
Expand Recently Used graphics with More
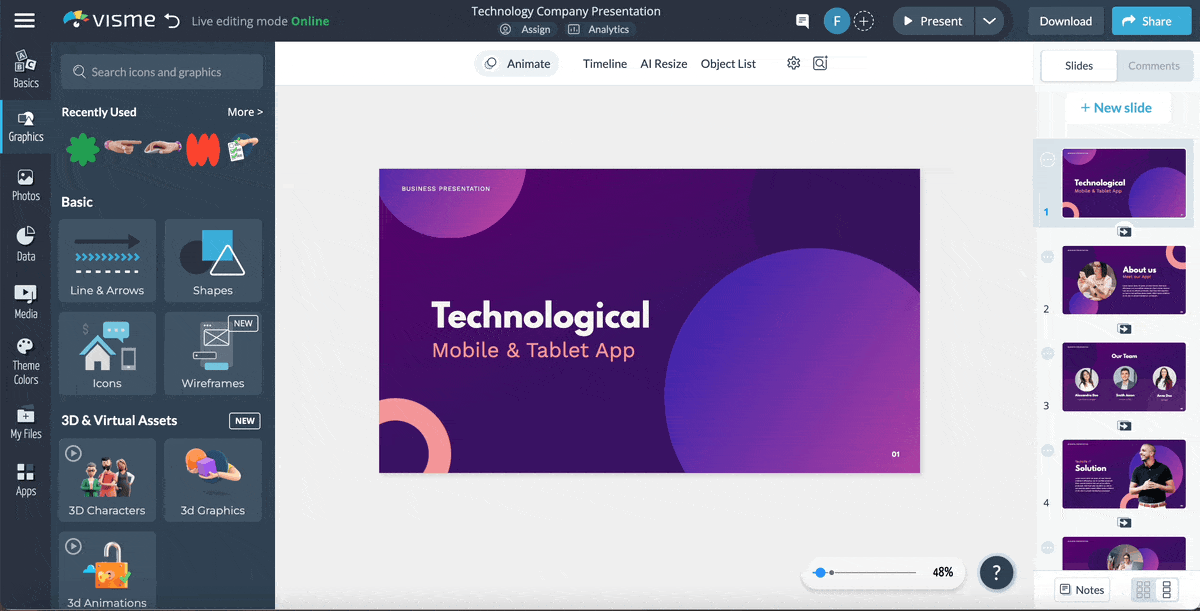pyautogui.click(x=245, y=111)
